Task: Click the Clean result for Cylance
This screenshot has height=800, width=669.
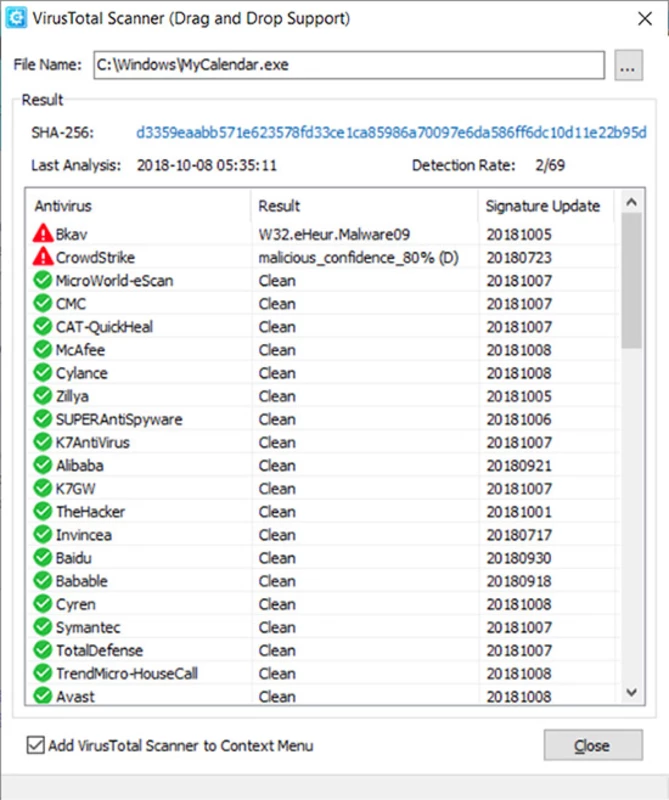Action: [x=277, y=373]
